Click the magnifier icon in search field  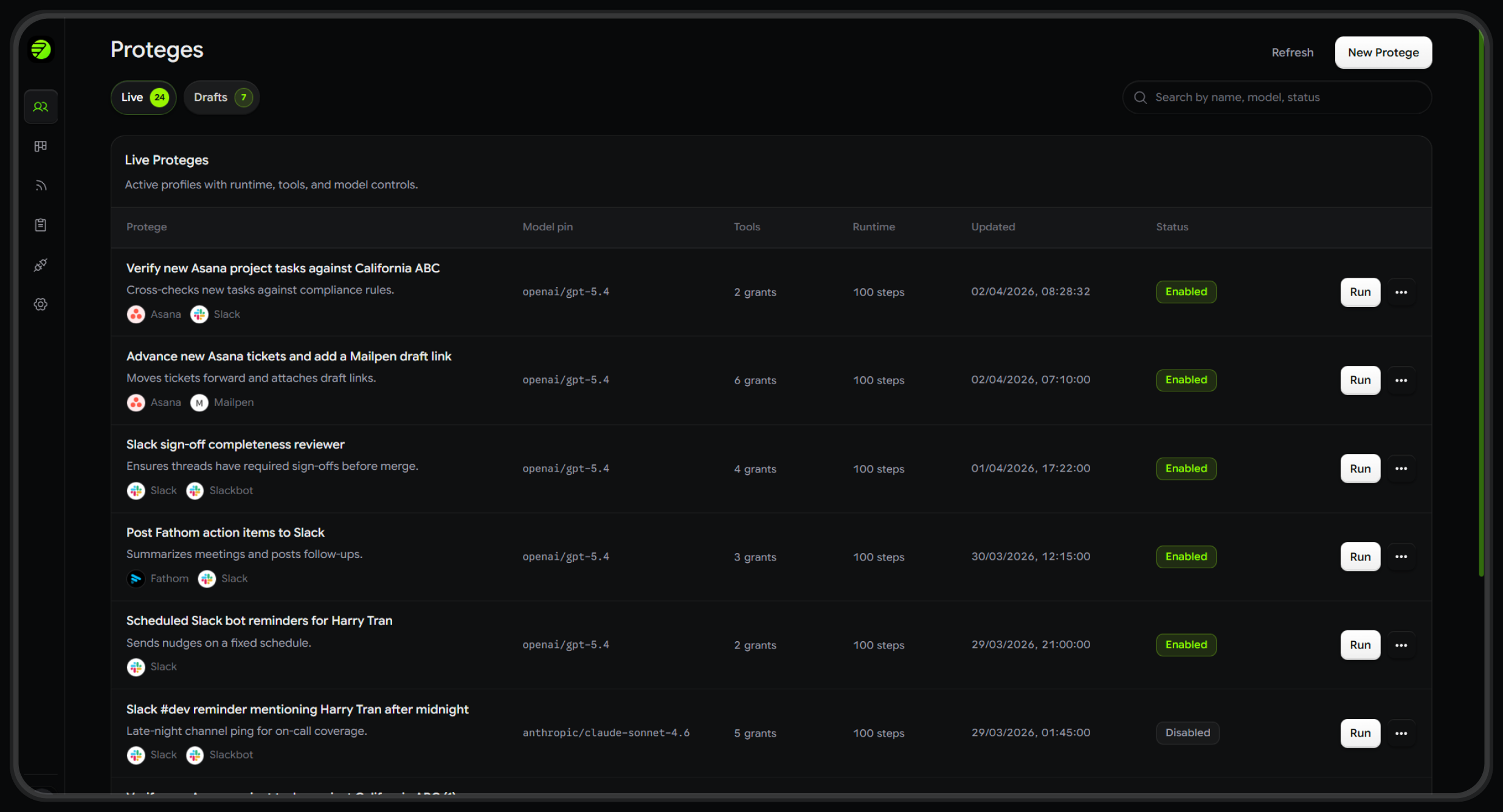click(x=1141, y=97)
